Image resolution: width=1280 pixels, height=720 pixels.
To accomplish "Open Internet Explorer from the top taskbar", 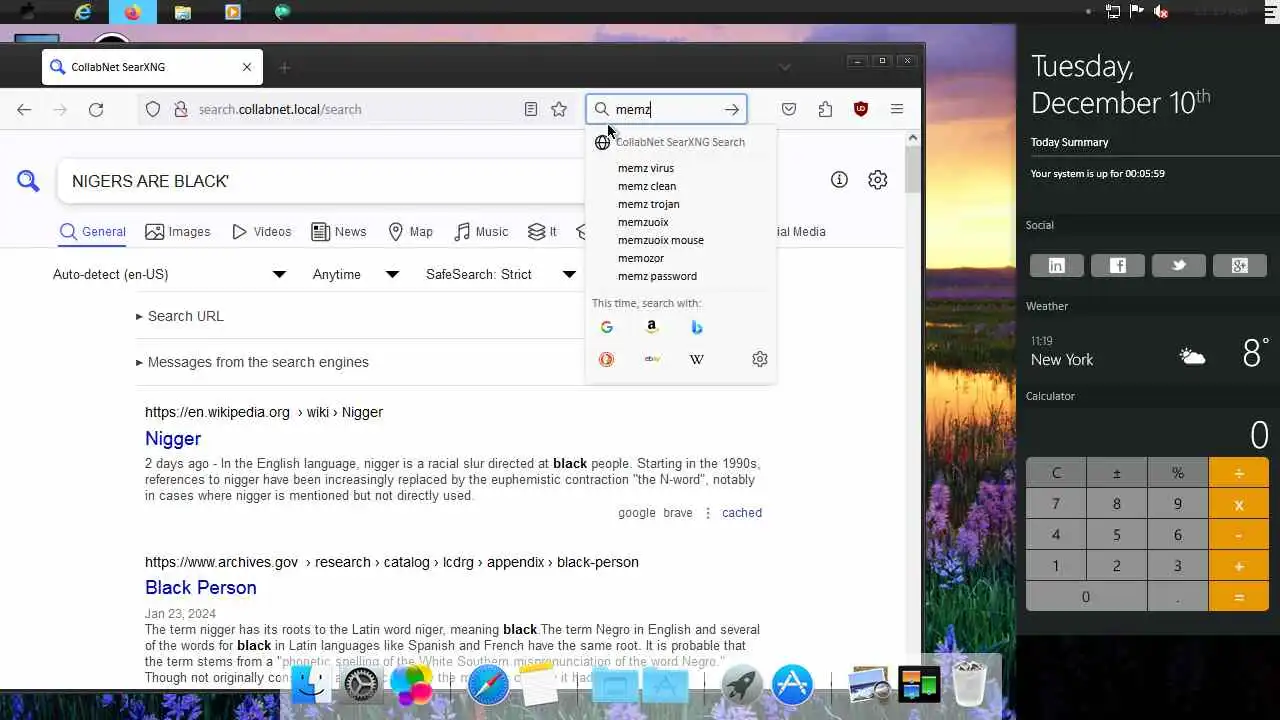I will coord(83,12).
